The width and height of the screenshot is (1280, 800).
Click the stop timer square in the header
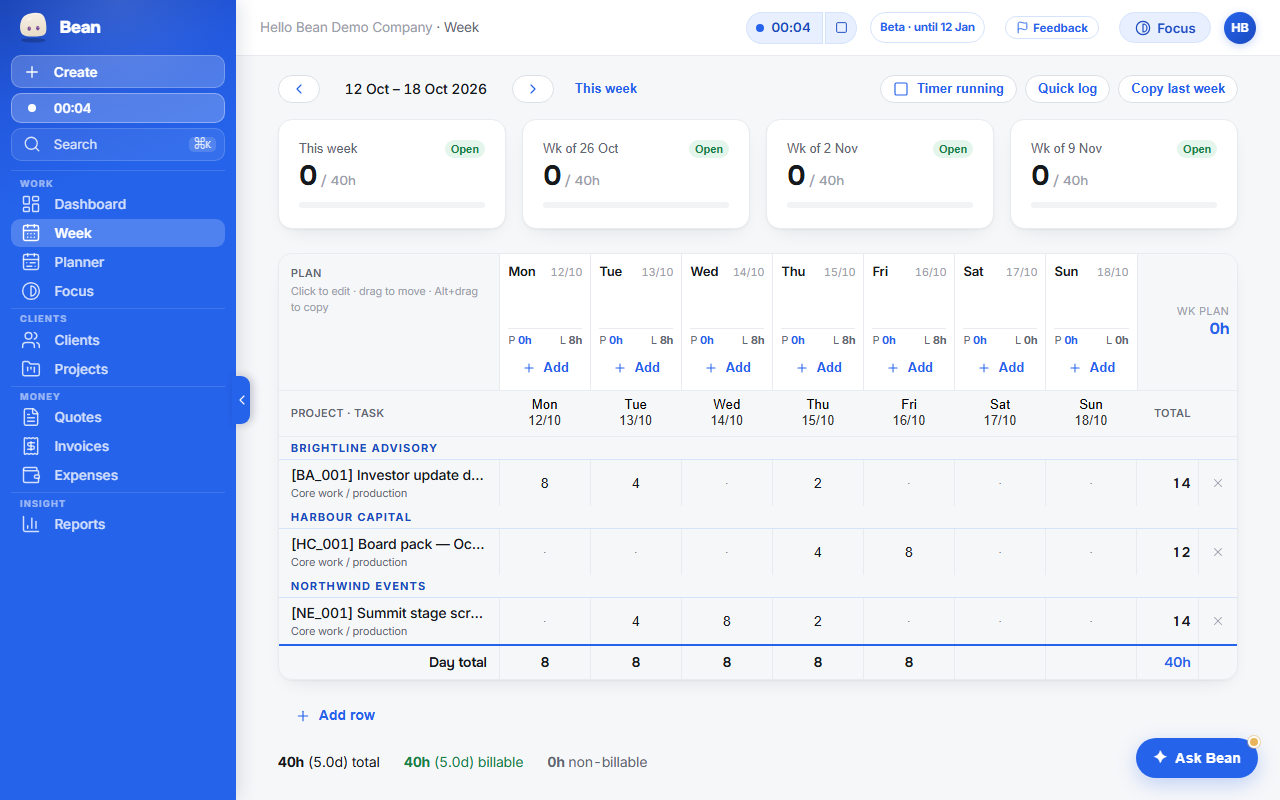click(841, 28)
